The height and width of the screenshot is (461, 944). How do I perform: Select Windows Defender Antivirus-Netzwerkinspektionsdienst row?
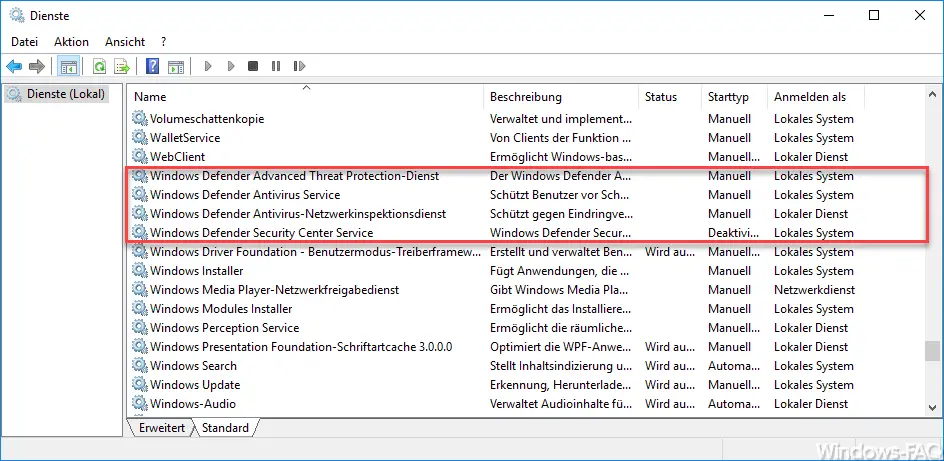496,214
